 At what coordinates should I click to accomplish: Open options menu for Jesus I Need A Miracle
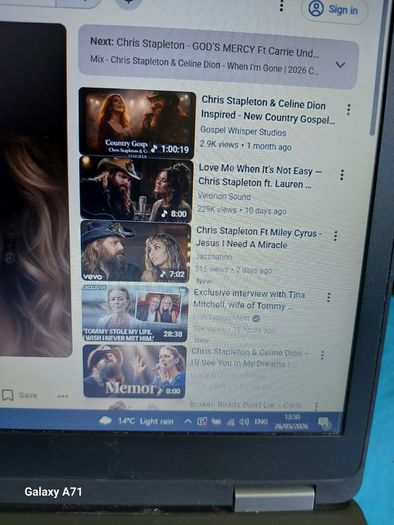pyautogui.click(x=335, y=236)
